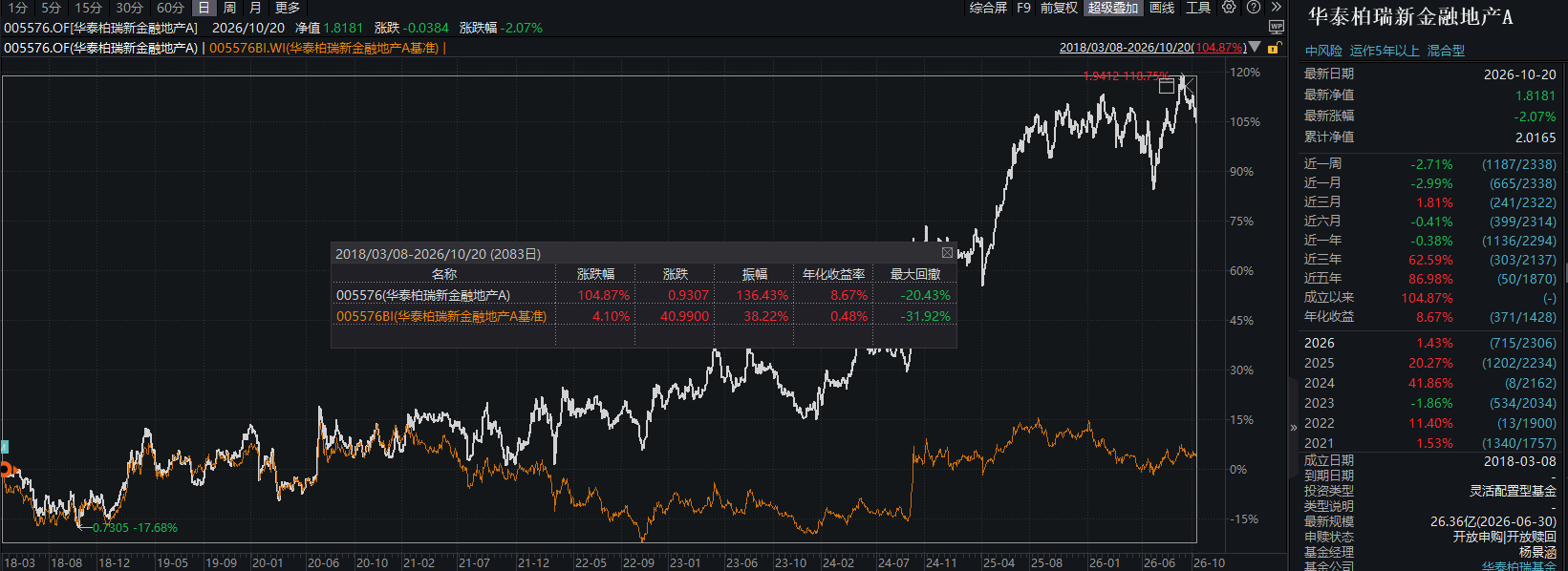Click the 0.7305 -17.68% low label
The image size is (1568, 571).
coord(135,527)
